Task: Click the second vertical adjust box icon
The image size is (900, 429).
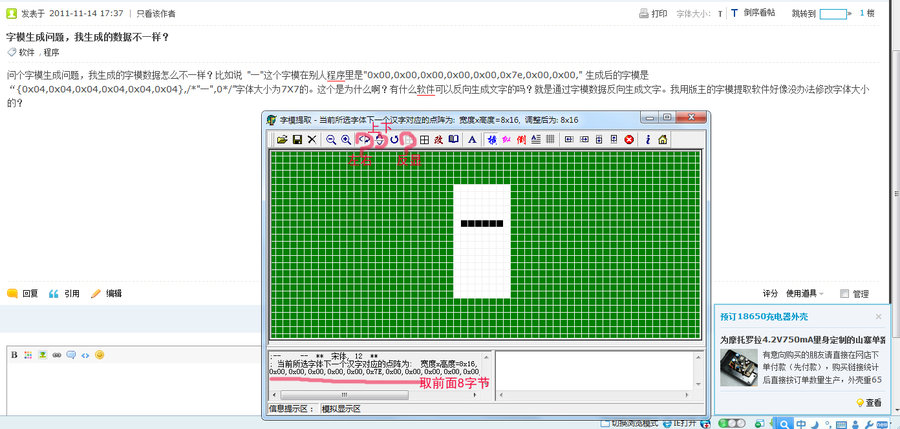Action: 614,140
